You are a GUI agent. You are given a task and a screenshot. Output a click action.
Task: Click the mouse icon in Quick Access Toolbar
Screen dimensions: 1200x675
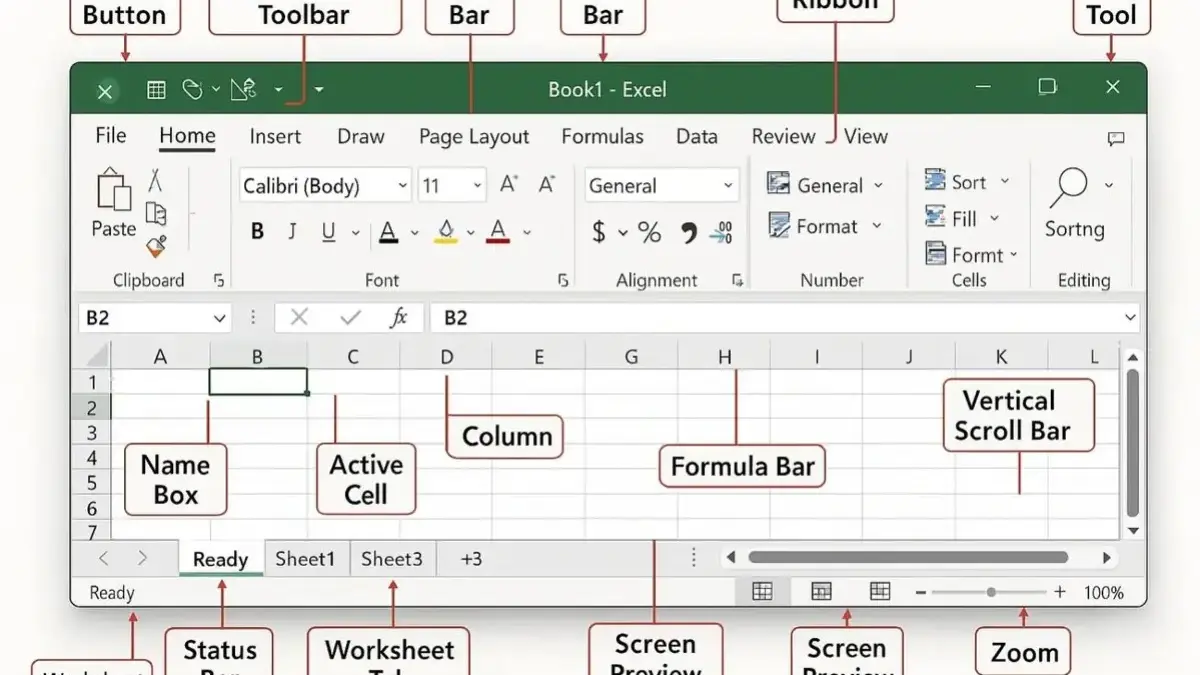(x=193, y=90)
